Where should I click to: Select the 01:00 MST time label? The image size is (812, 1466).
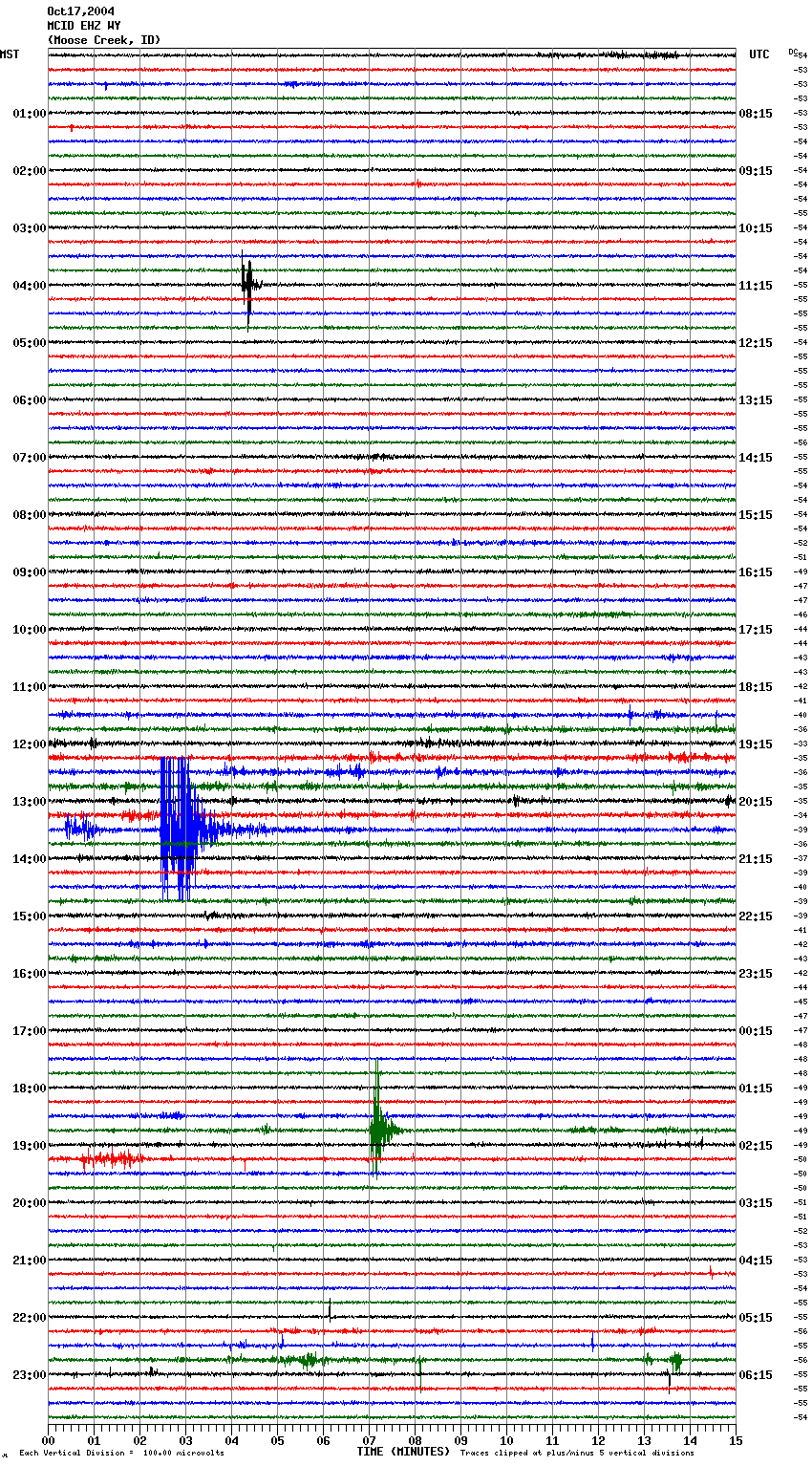30,114
